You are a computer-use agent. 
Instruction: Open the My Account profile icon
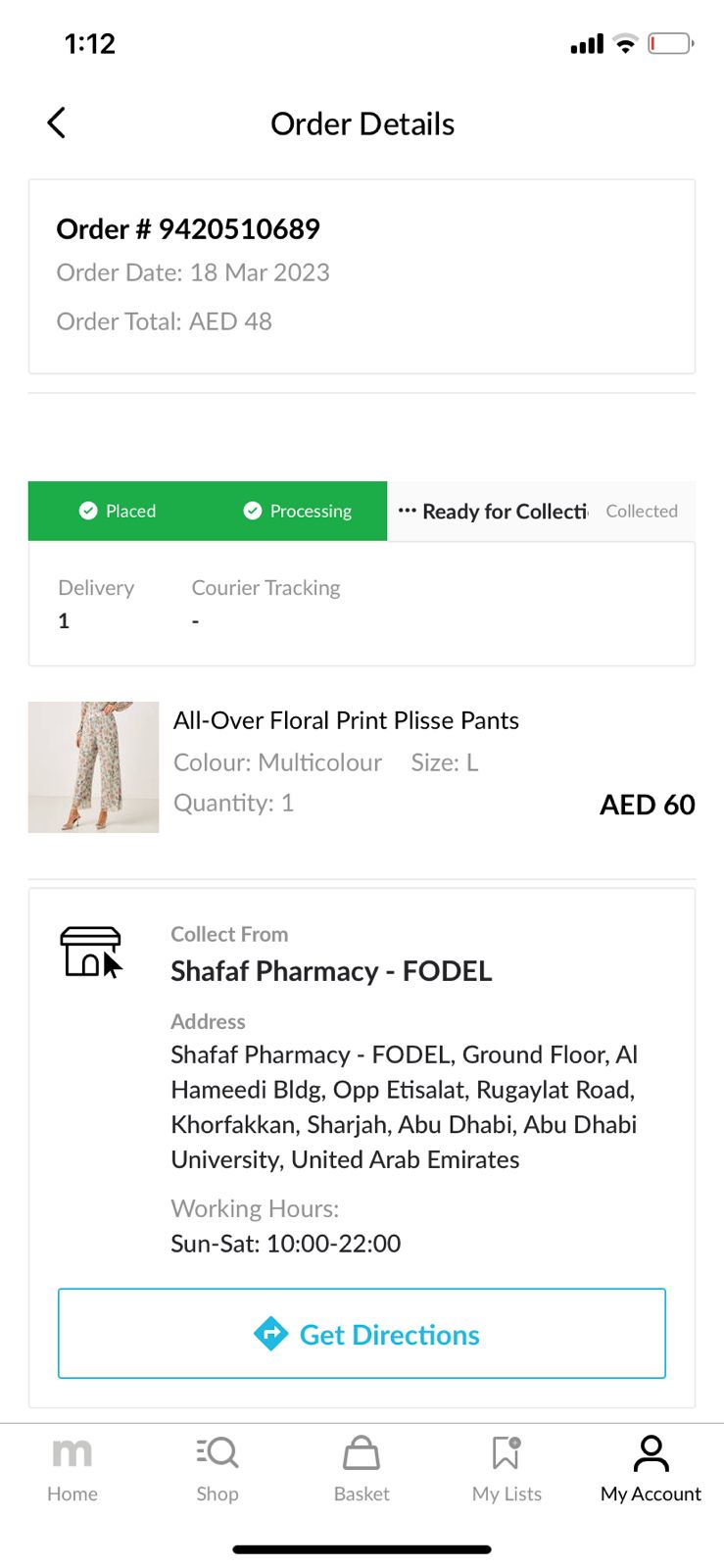[651, 1453]
